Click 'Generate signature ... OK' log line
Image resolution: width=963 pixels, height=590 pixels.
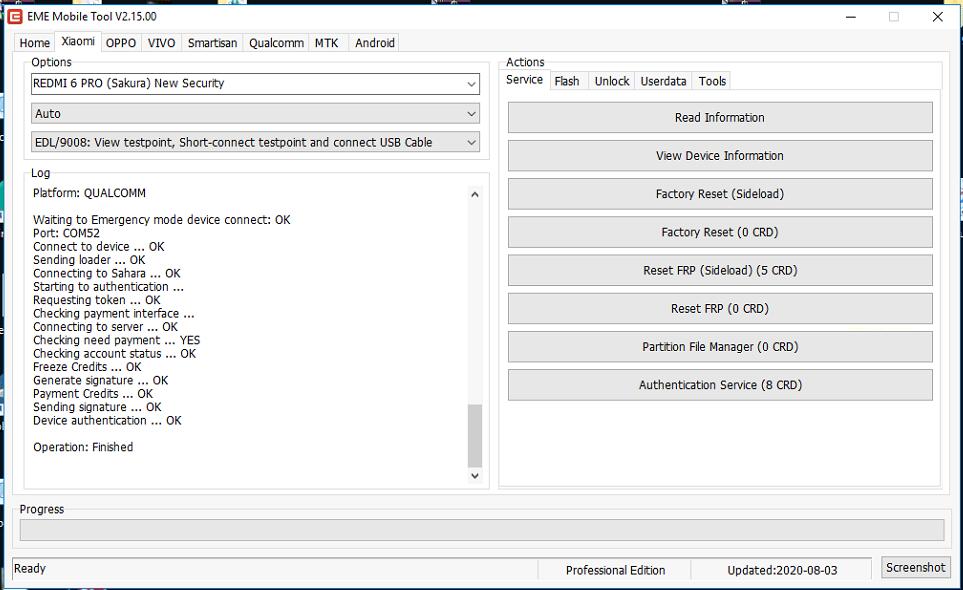[x=101, y=381]
